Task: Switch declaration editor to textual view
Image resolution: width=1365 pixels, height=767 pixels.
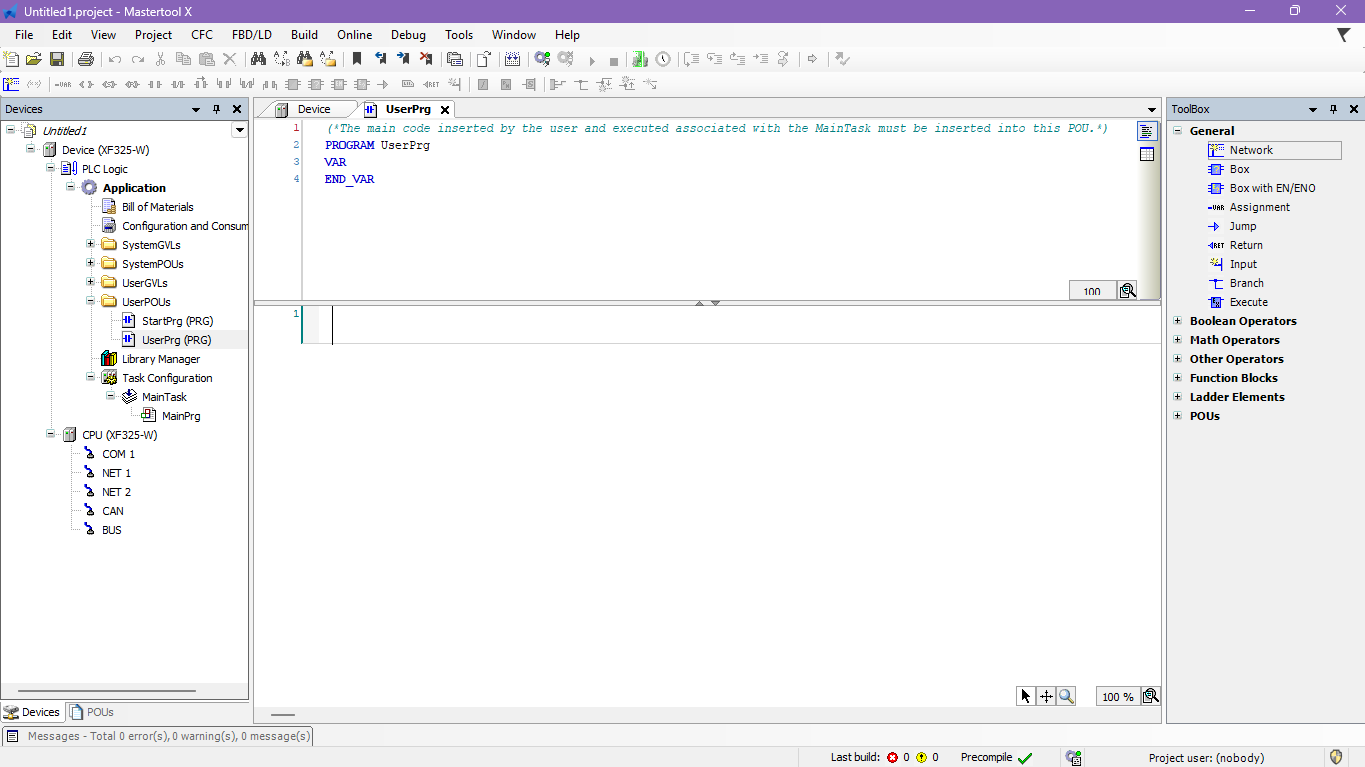Action: 1147,131
